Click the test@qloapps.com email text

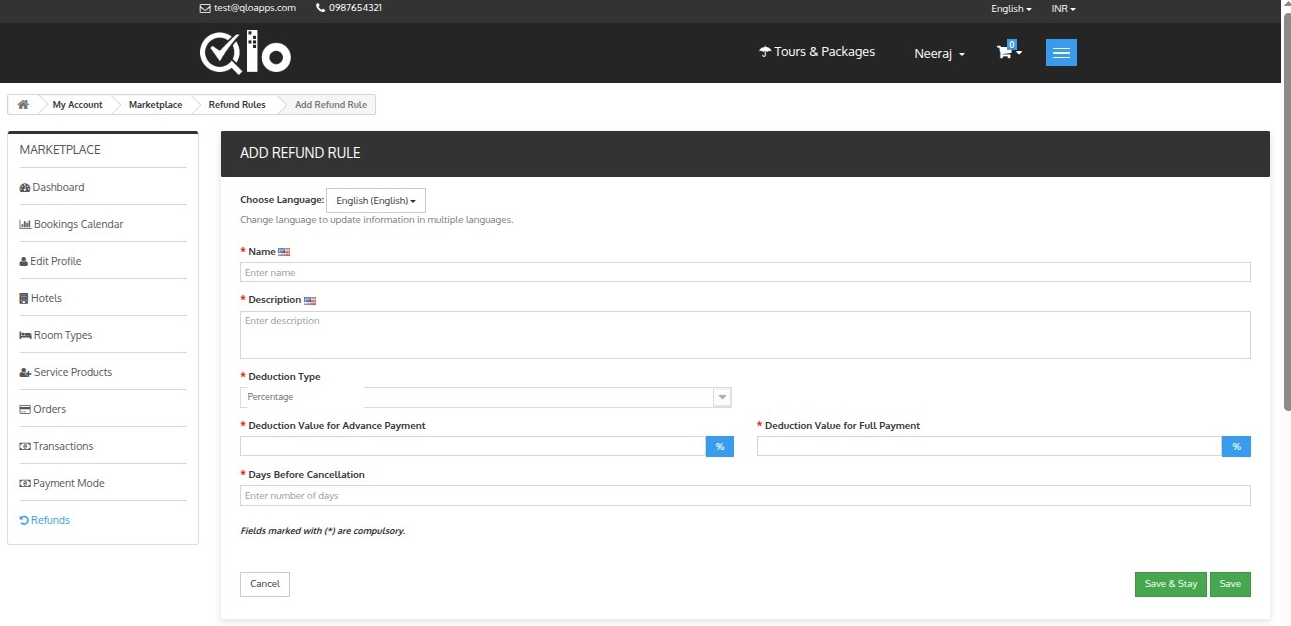pyautogui.click(x=255, y=8)
